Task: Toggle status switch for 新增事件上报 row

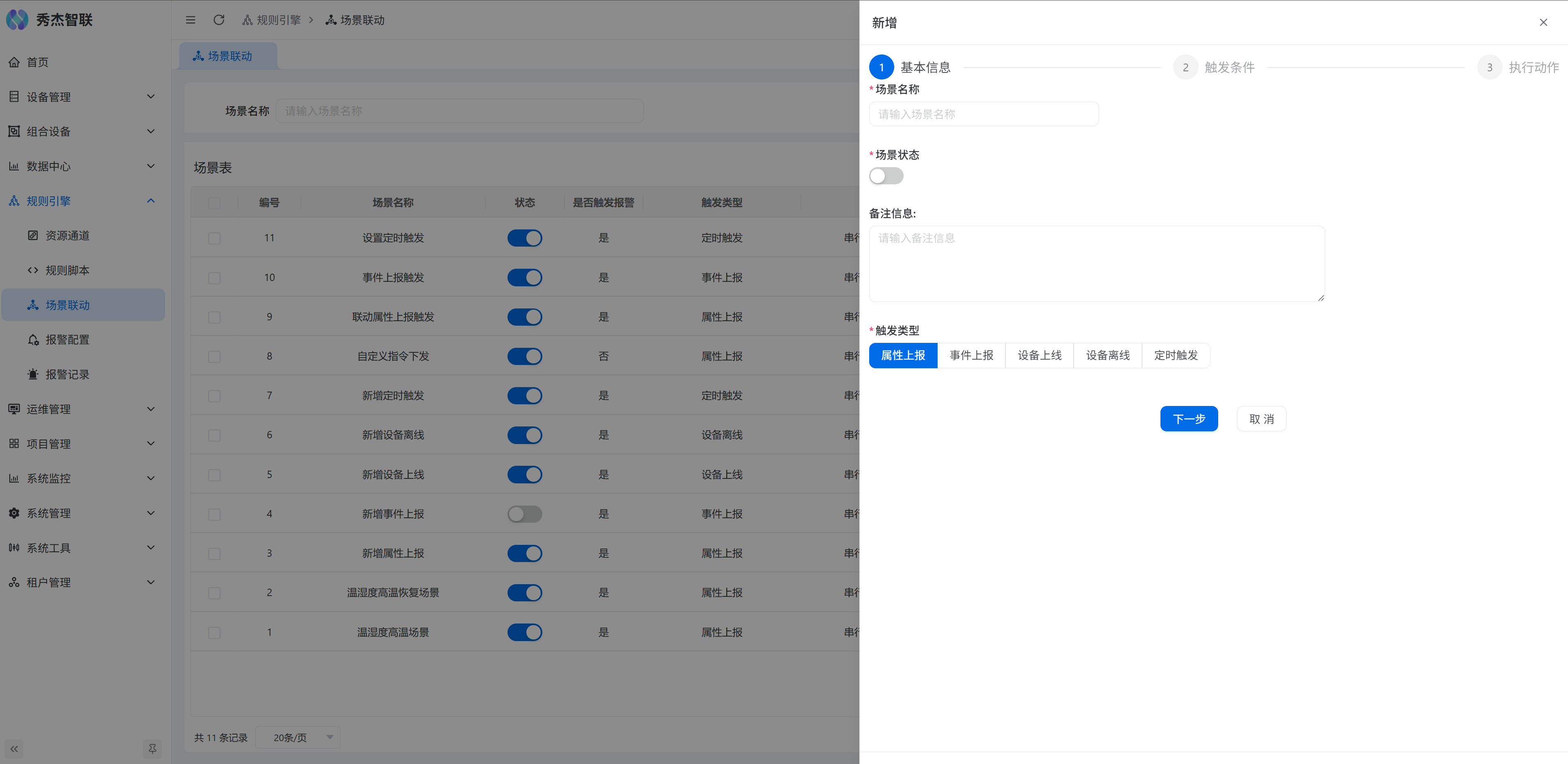Action: coord(524,514)
